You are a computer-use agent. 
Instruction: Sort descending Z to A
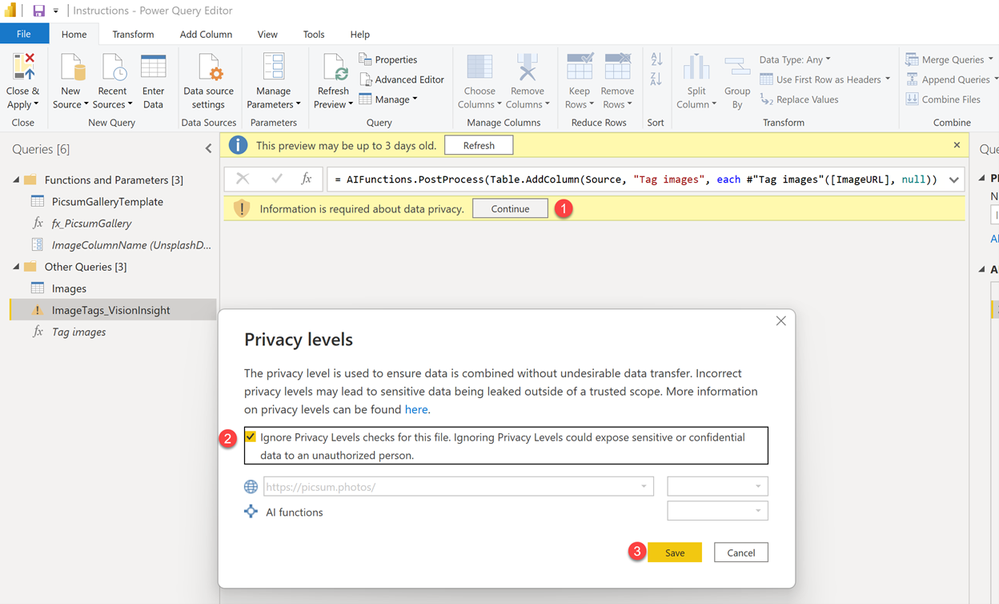656,79
